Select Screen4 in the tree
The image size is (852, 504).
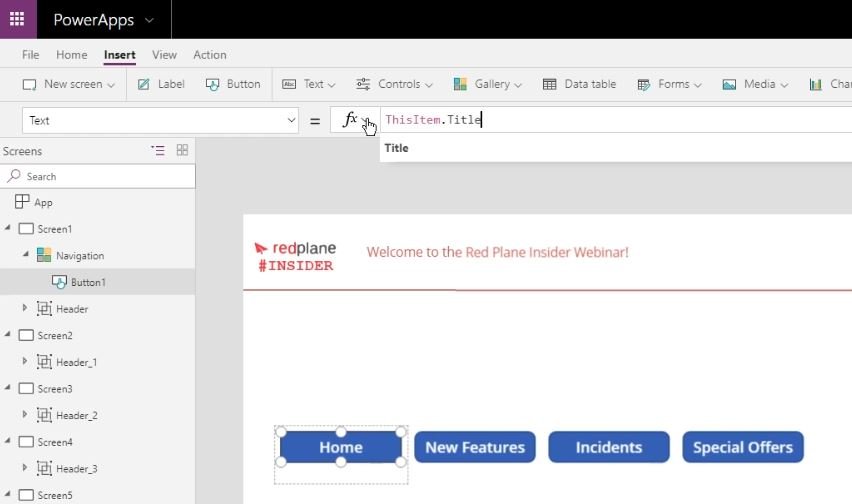click(x=55, y=442)
